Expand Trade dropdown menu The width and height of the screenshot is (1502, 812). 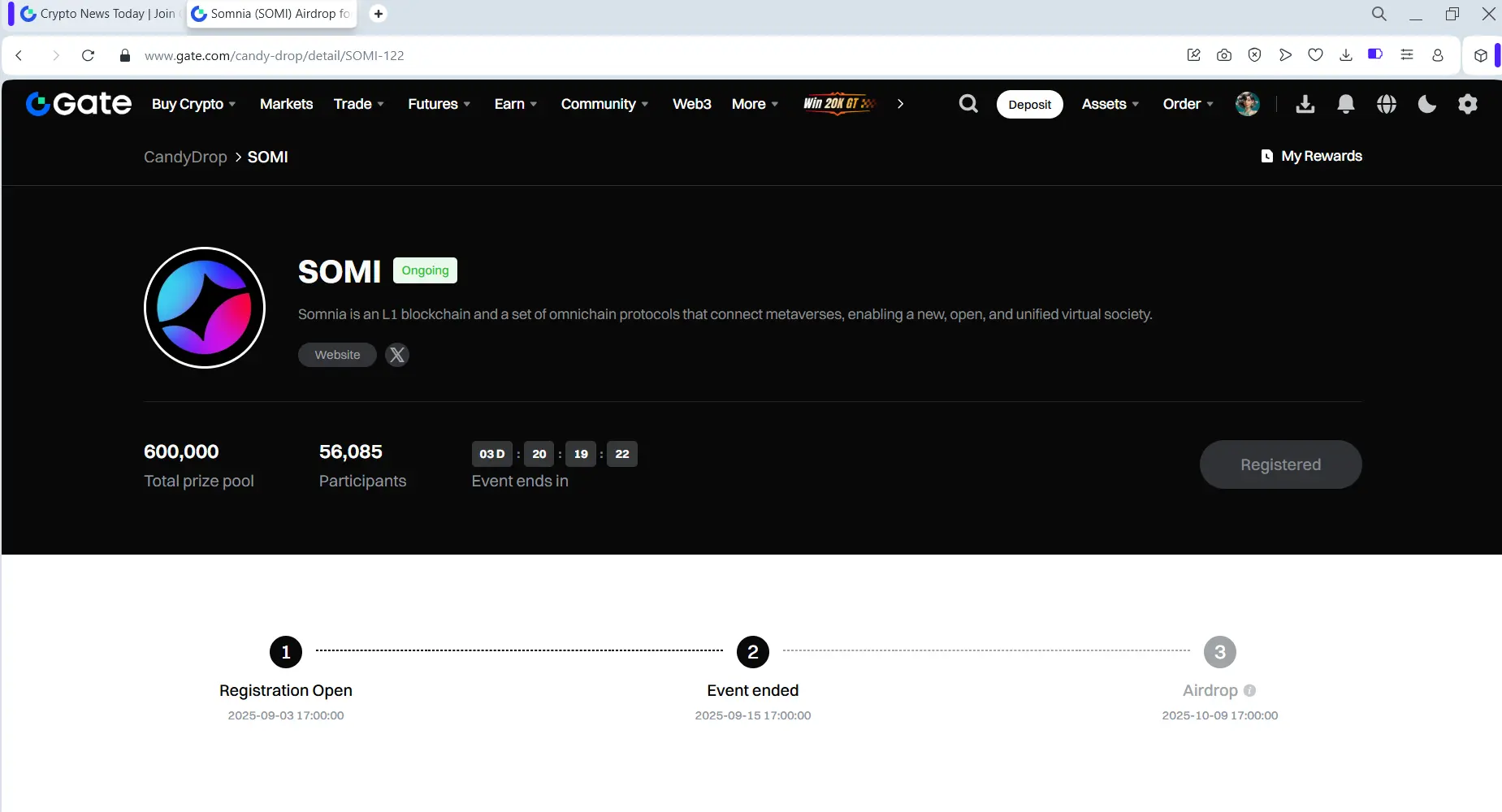pyautogui.click(x=359, y=104)
